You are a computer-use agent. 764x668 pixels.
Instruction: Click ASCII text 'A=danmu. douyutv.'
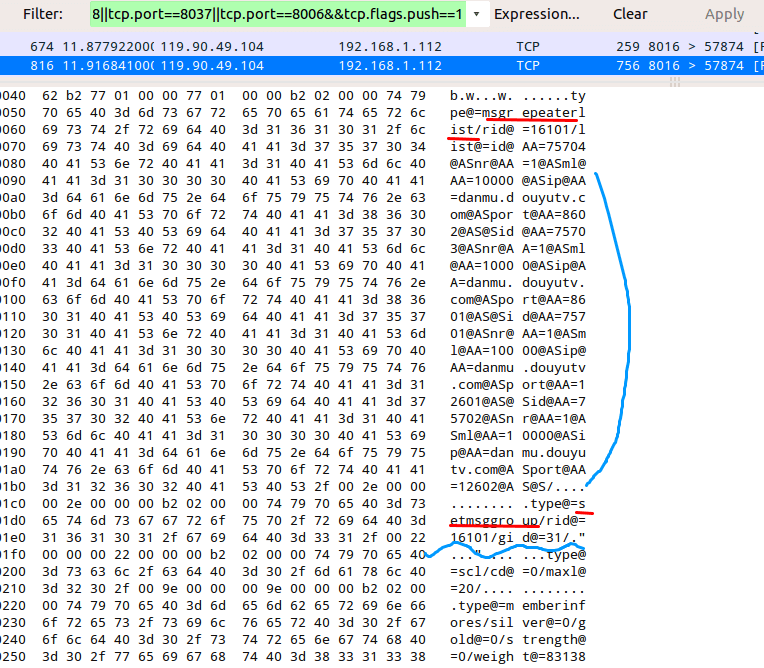[x=517, y=283]
